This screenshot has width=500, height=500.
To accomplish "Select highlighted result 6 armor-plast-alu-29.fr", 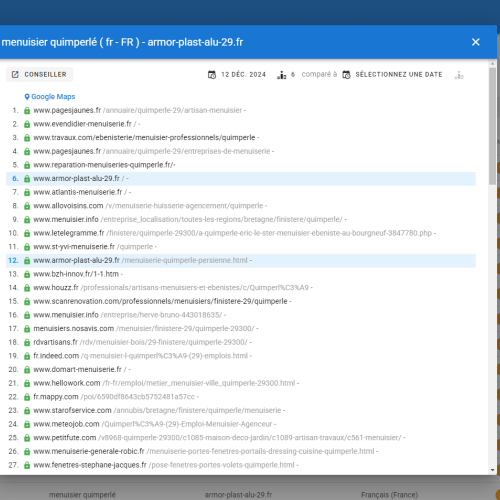I will 241,179.
